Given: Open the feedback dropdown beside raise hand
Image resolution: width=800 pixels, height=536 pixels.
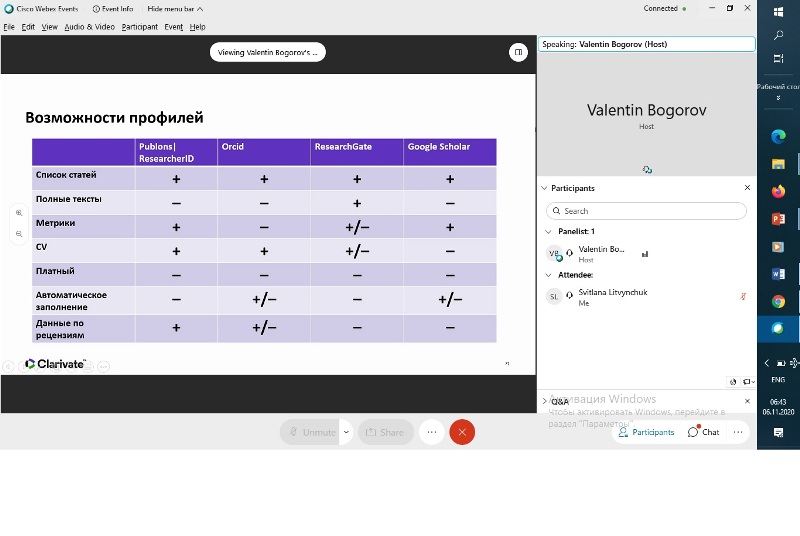Looking at the screenshot, I should tap(749, 381).
